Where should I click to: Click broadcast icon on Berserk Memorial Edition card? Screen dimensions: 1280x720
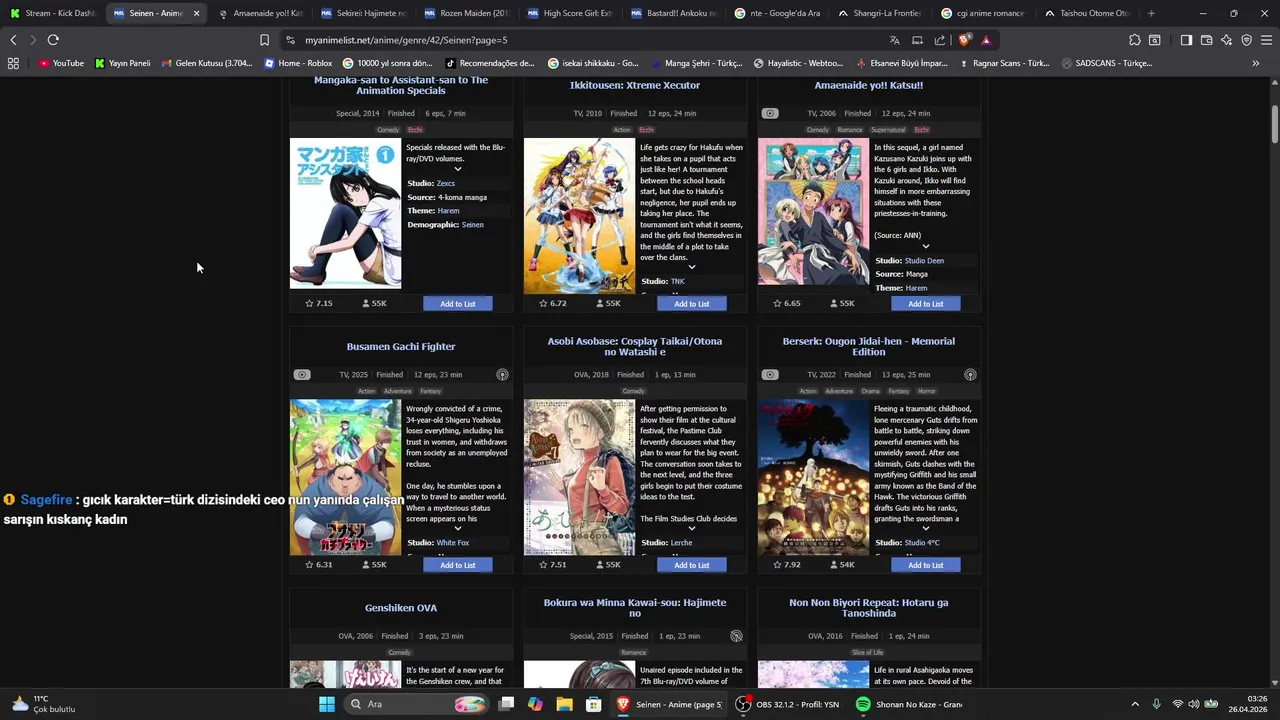click(970, 375)
